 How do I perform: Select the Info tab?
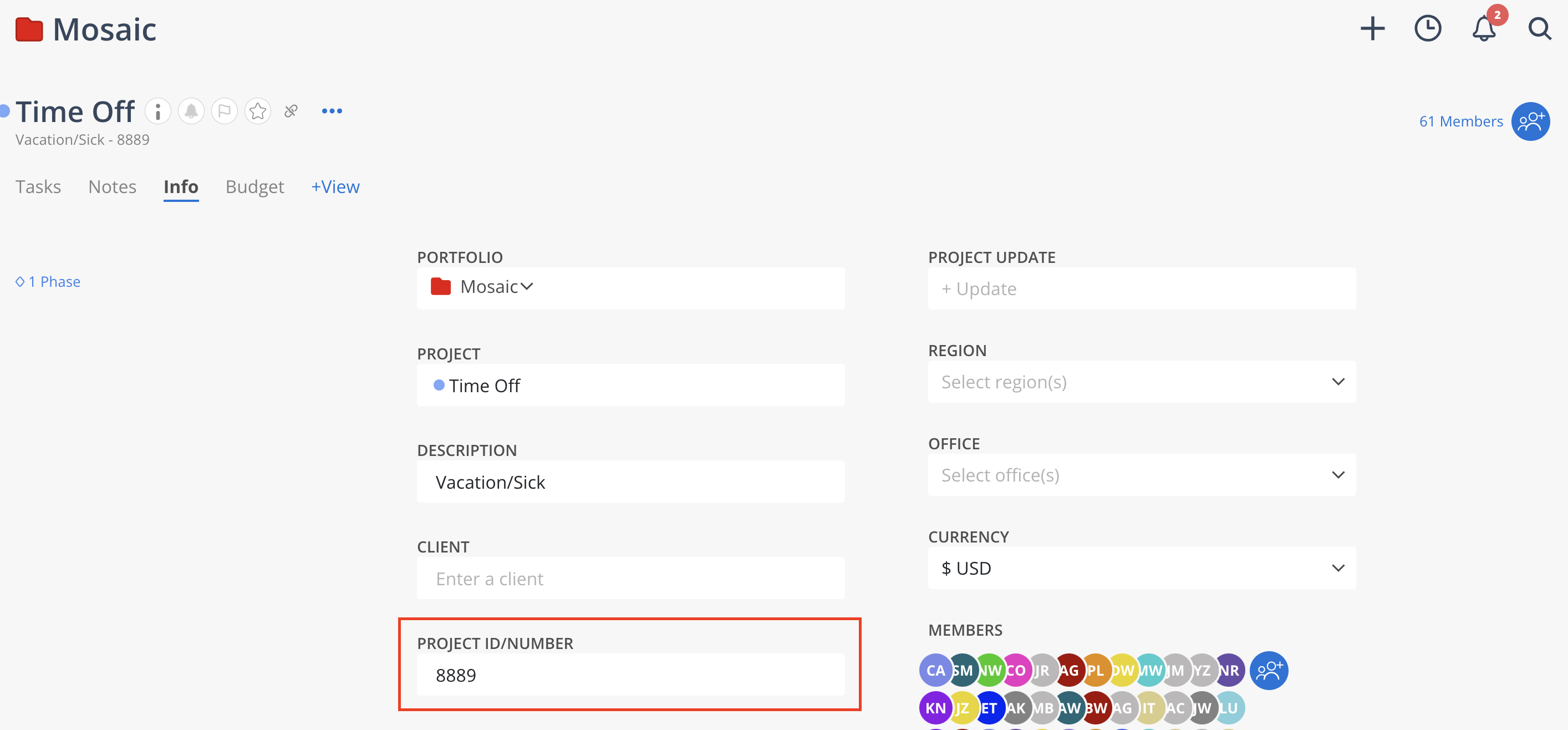[x=181, y=186]
